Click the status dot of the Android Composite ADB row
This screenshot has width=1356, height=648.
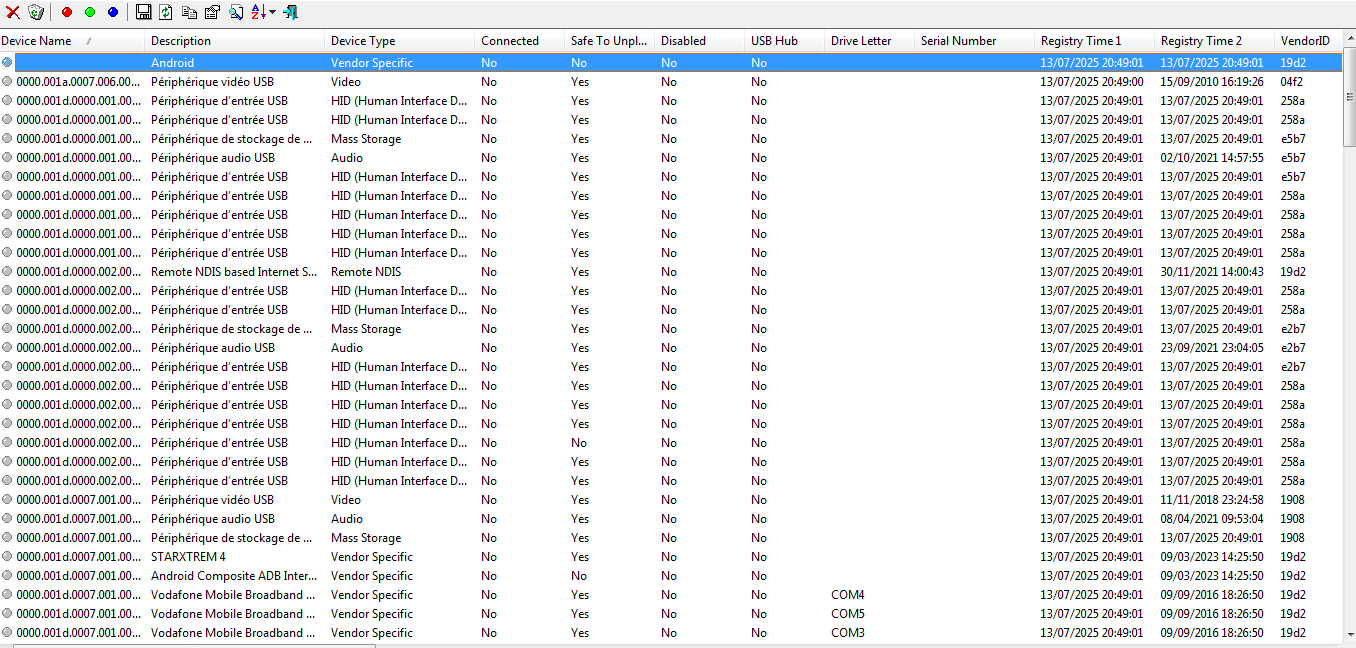(x=8, y=575)
